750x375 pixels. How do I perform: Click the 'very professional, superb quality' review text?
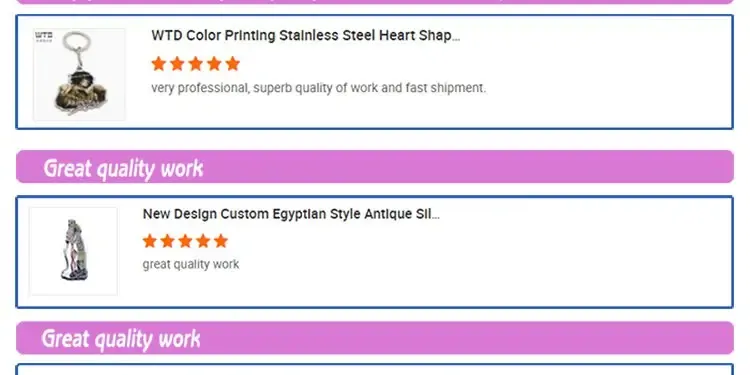click(x=319, y=88)
